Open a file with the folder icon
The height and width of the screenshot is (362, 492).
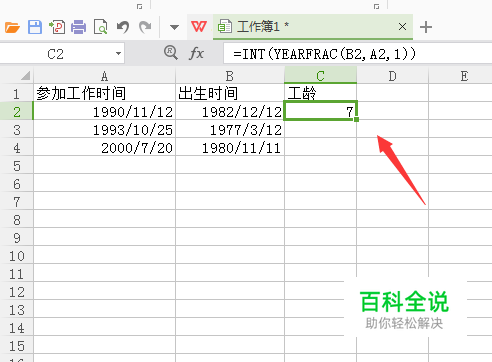tap(12, 27)
